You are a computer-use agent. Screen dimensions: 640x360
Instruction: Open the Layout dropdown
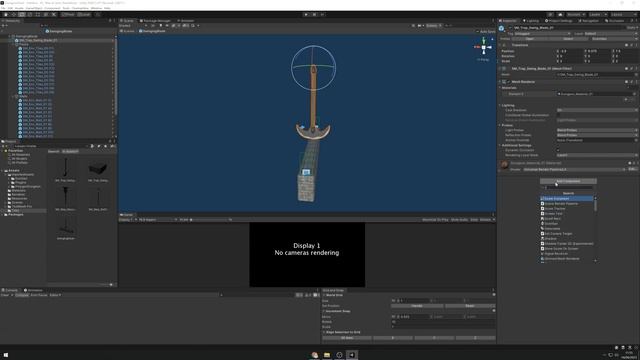click(x=623, y=14)
